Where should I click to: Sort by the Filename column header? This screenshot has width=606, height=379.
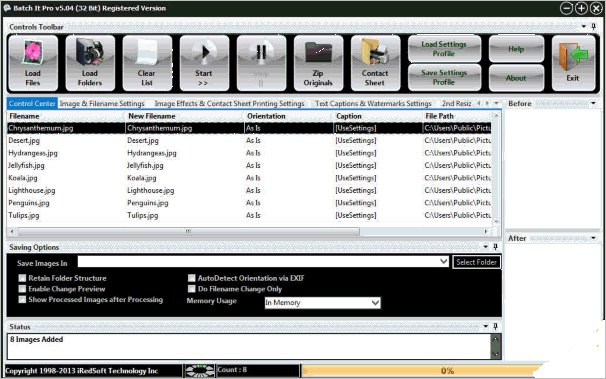[66, 116]
